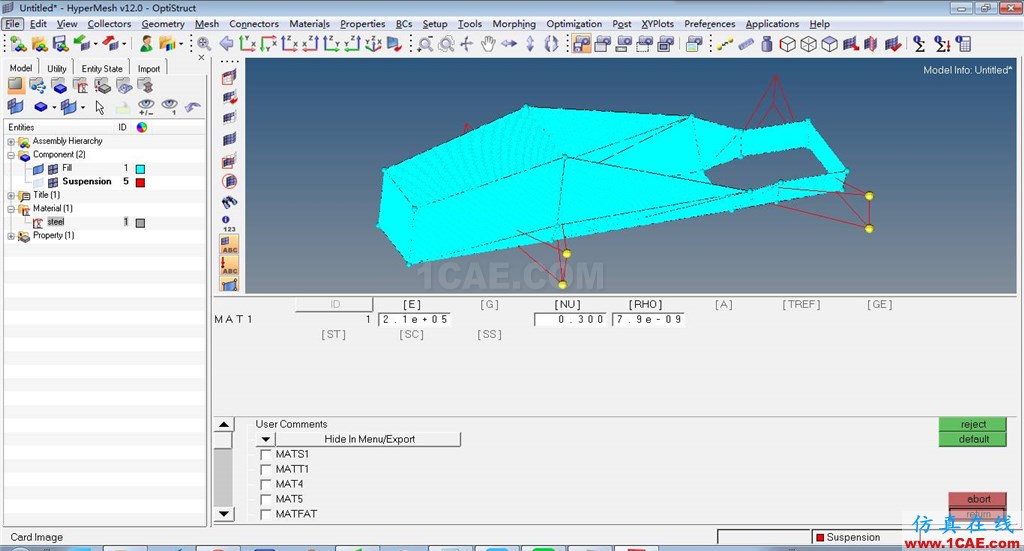Click the [E] value field 2.1e+05
The height and width of the screenshot is (551, 1024).
[414, 320]
